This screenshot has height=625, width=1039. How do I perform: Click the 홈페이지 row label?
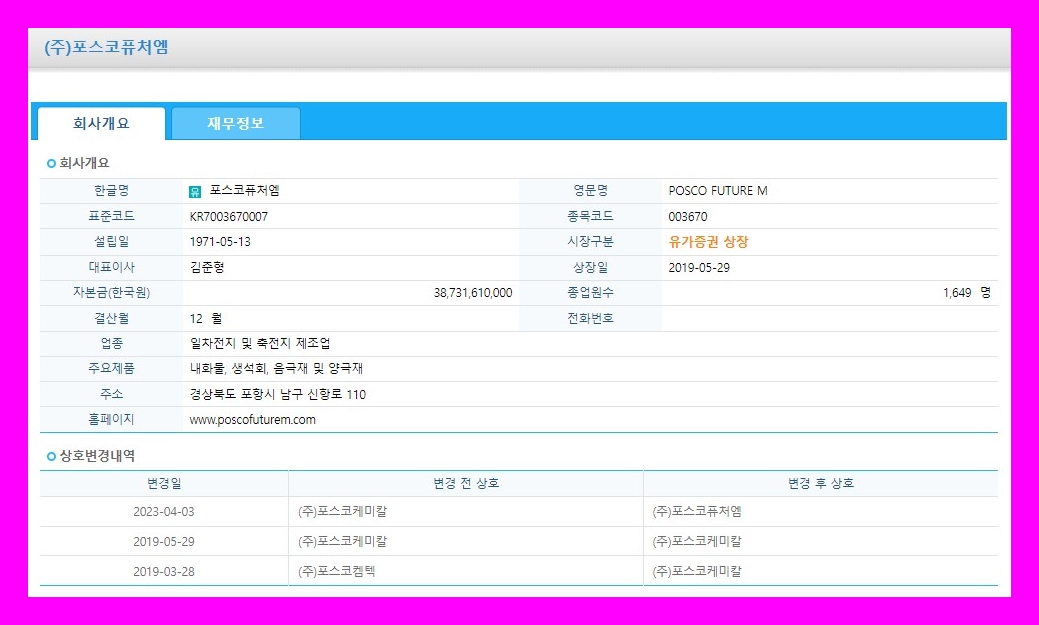[111, 420]
